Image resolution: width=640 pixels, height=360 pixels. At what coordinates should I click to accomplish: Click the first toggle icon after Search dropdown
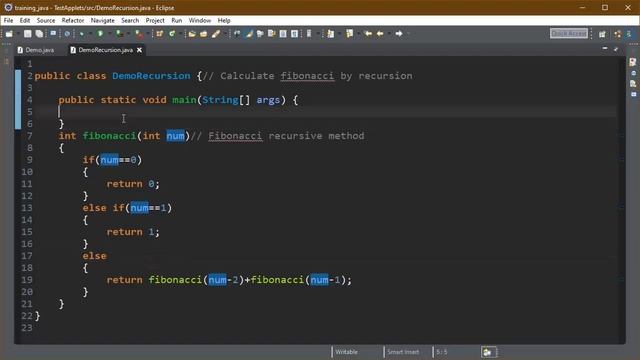(x=237, y=33)
